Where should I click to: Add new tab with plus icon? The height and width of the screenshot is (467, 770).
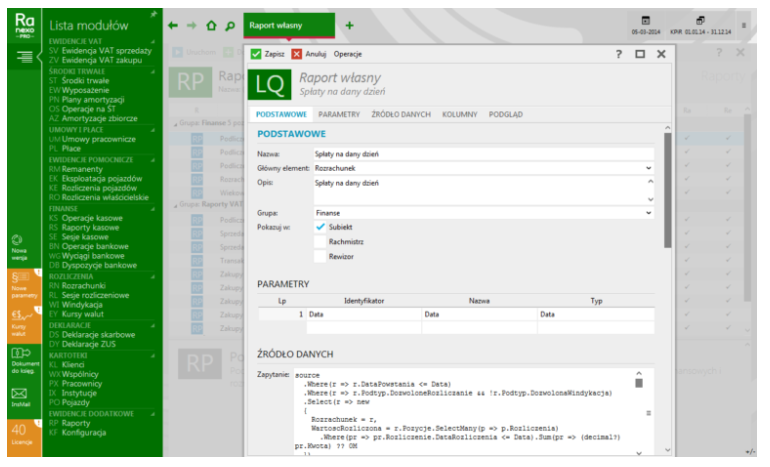(x=350, y=26)
